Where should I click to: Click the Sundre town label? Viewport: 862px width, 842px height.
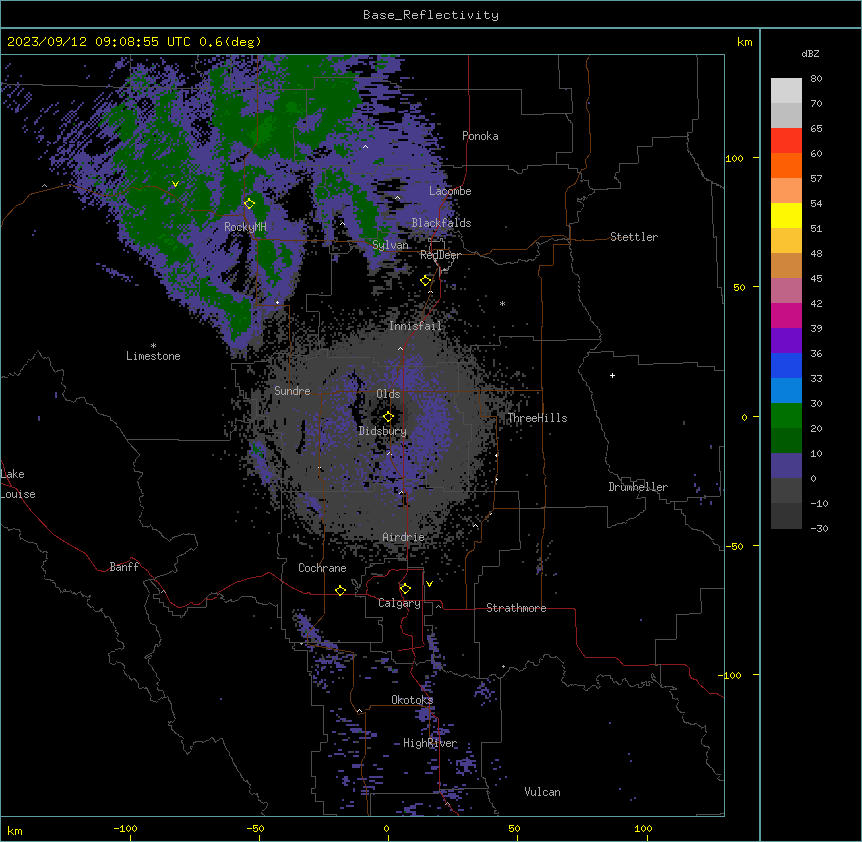[292, 391]
